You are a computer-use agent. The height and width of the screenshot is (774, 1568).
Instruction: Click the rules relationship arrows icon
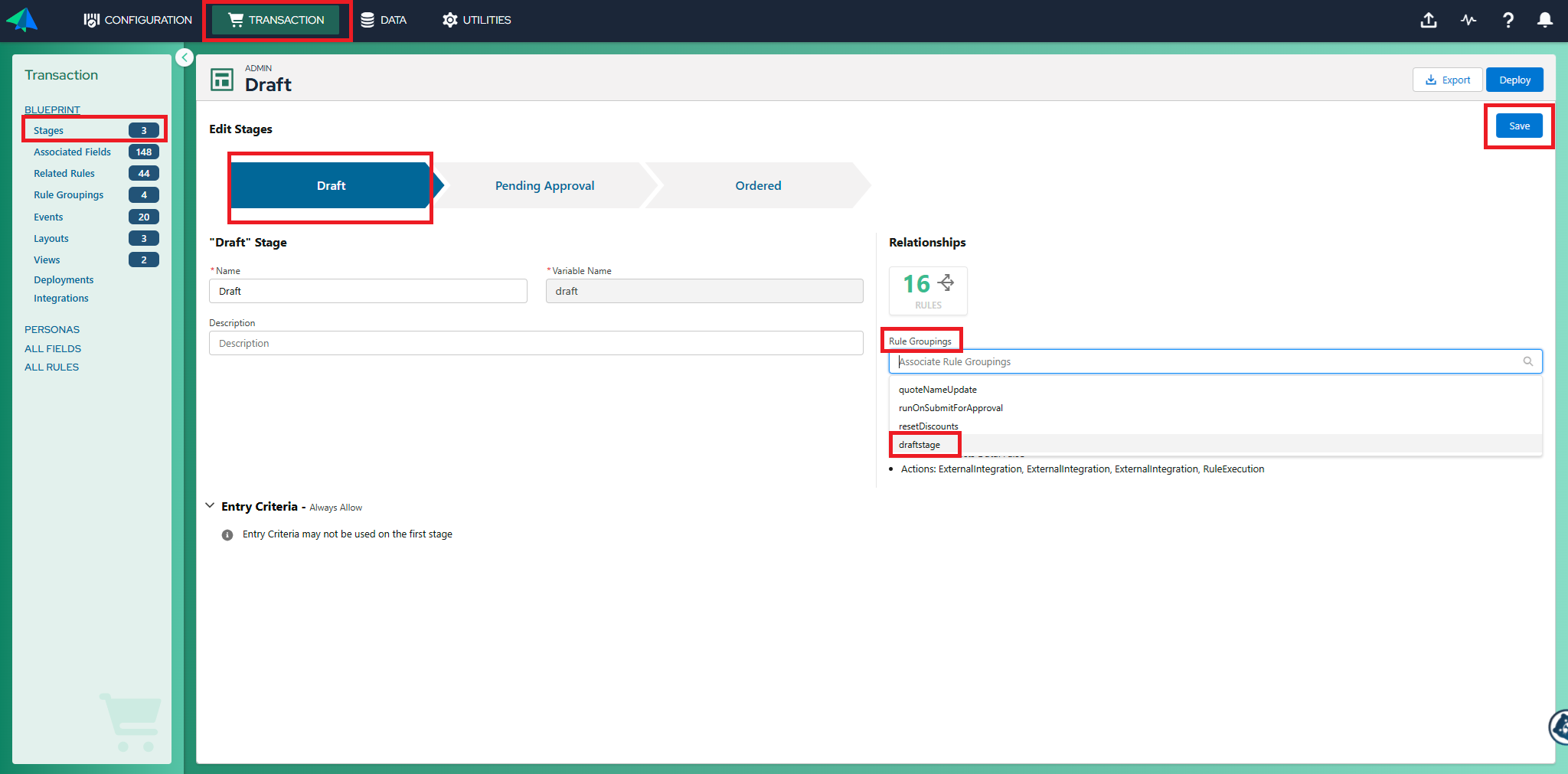tap(946, 282)
